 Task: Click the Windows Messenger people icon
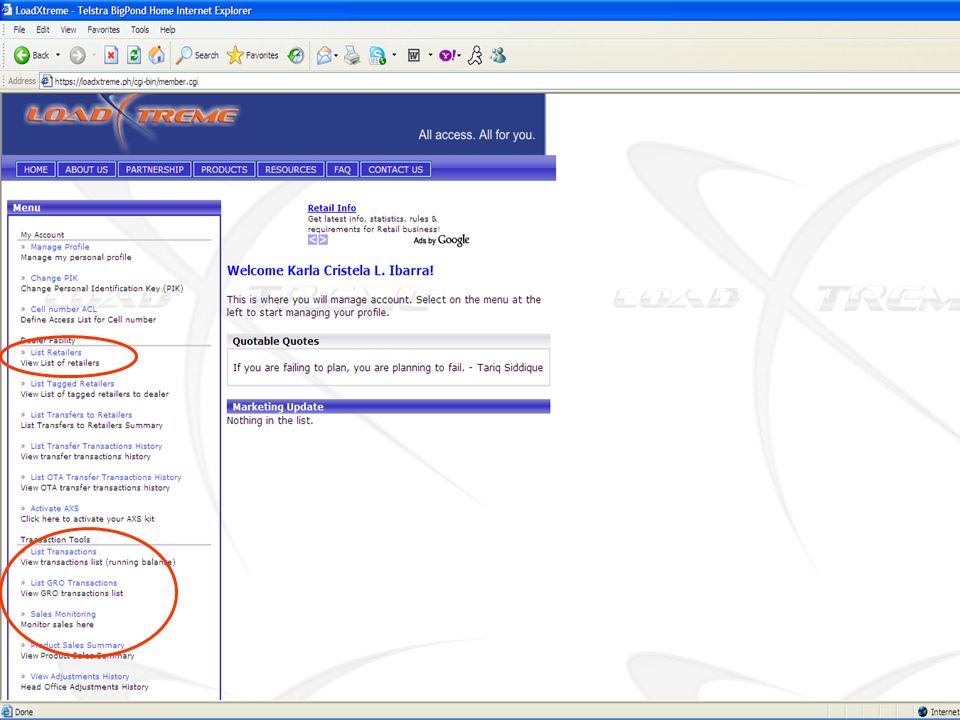498,56
